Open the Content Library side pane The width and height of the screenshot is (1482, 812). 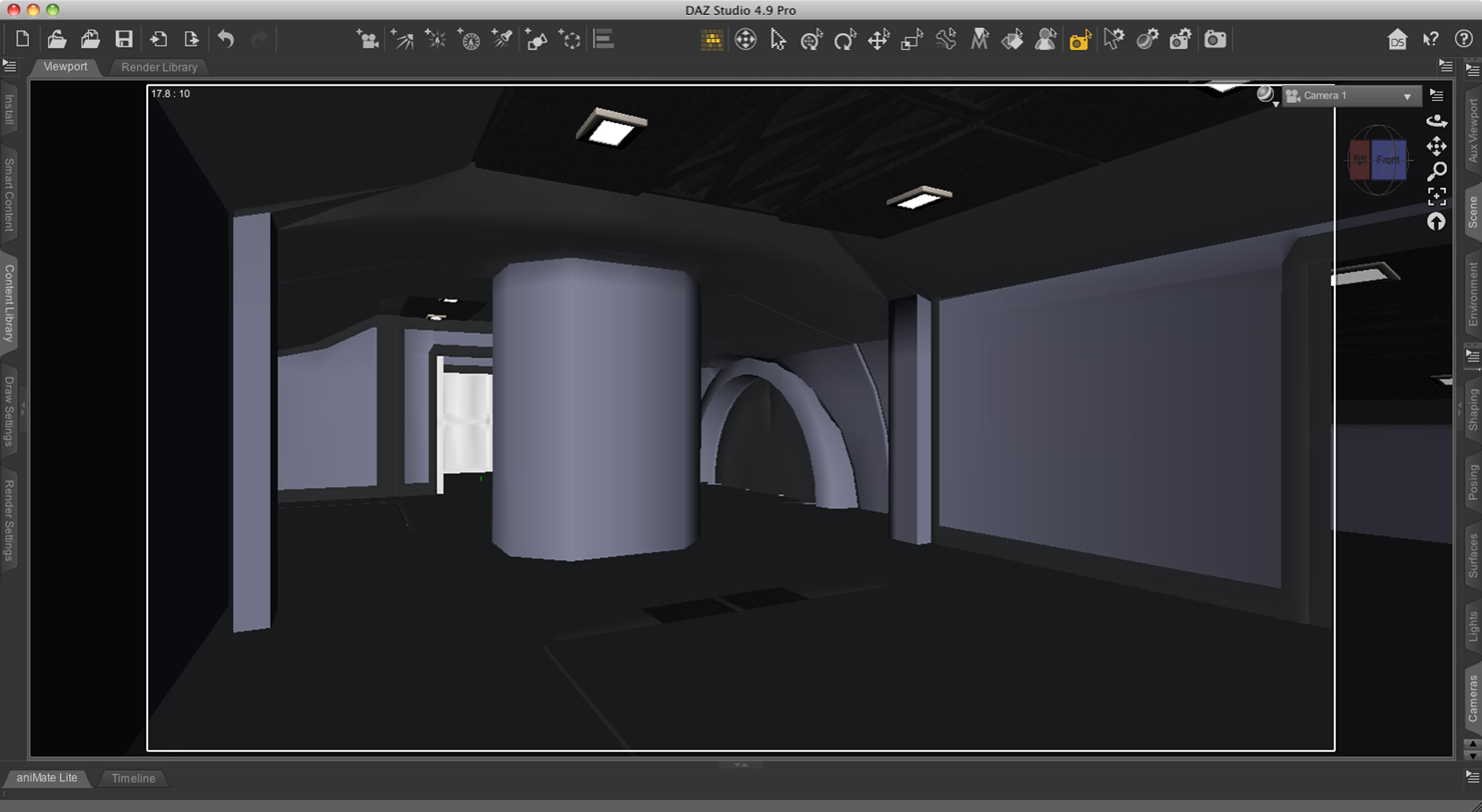(9, 303)
